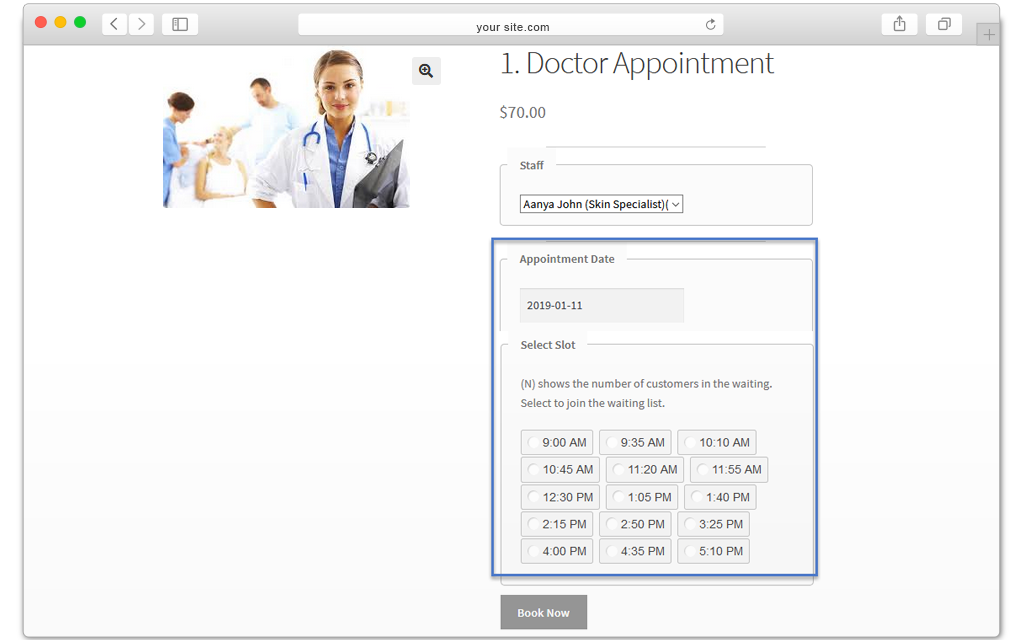Select the 9:35 AM slot
The height and width of the screenshot is (643, 1024).
click(635, 443)
